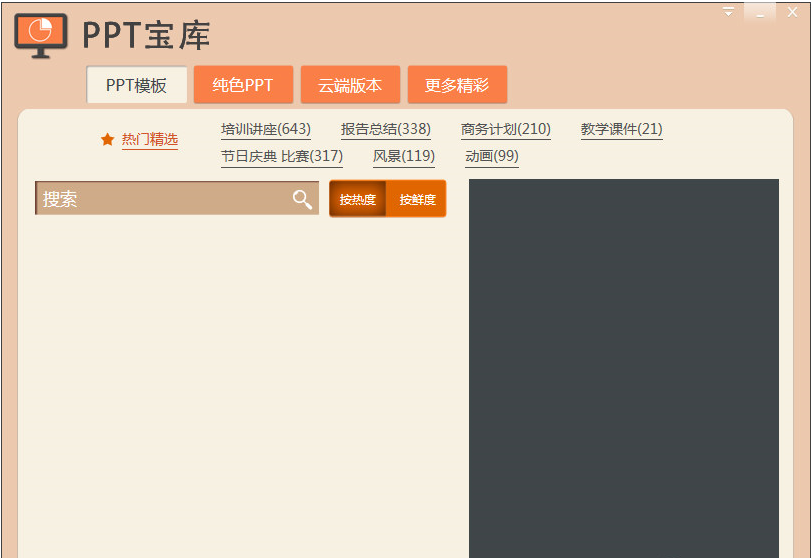Screen dimensions: 811x558
Task: Sort templates by 按热度
Action: coord(357,199)
